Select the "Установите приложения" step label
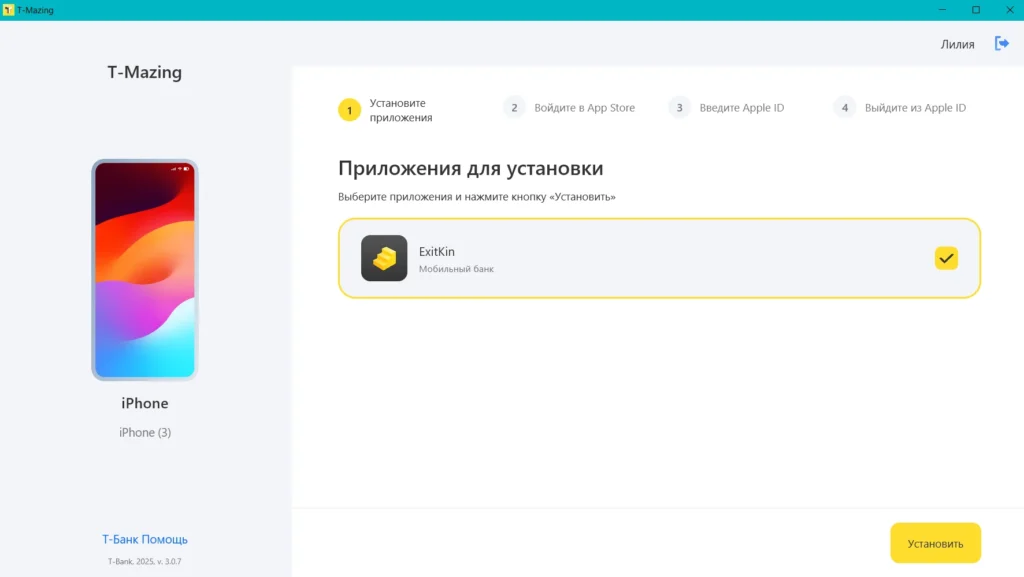Image resolution: width=1024 pixels, height=577 pixels. point(400,110)
